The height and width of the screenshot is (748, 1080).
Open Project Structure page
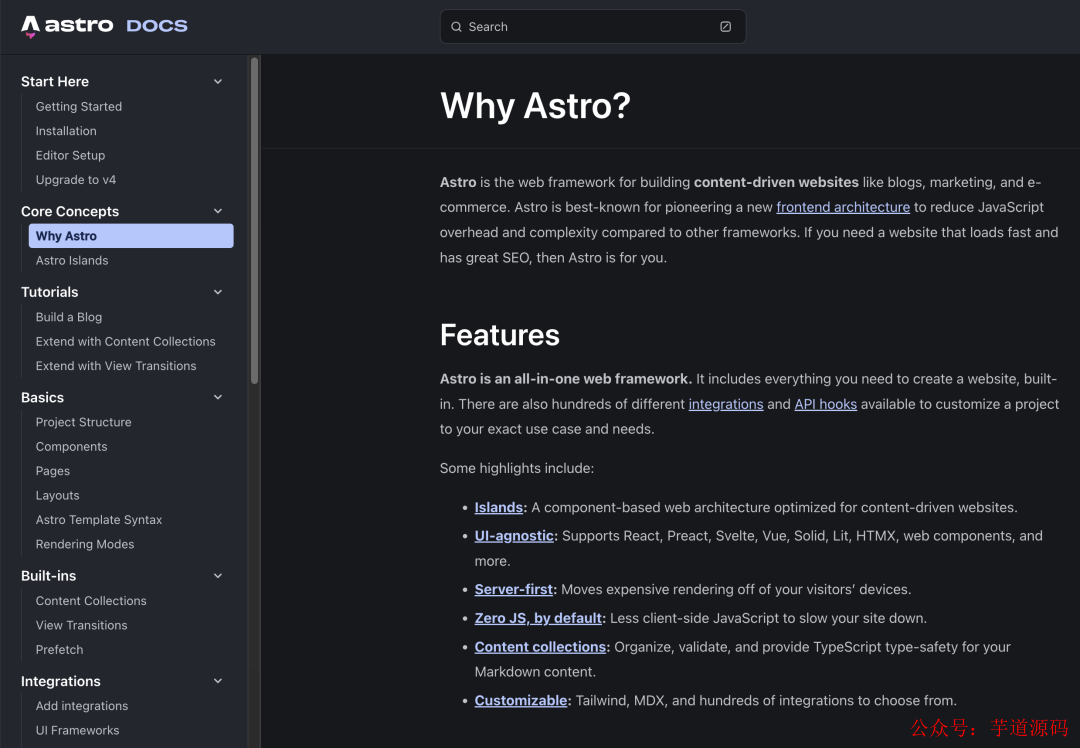click(x=83, y=422)
